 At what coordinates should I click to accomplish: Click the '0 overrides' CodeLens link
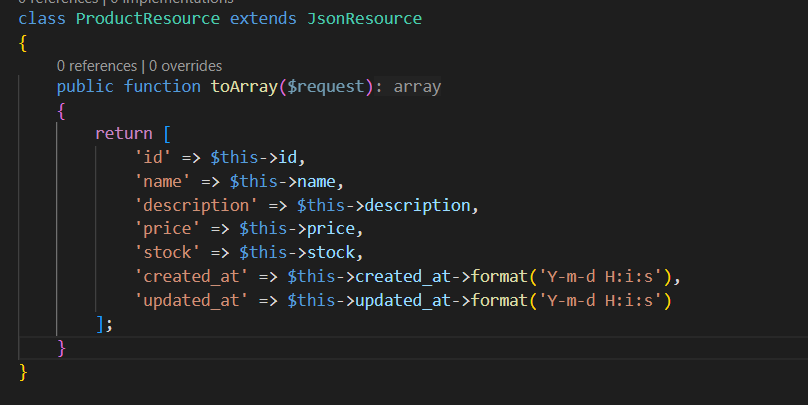(186, 66)
